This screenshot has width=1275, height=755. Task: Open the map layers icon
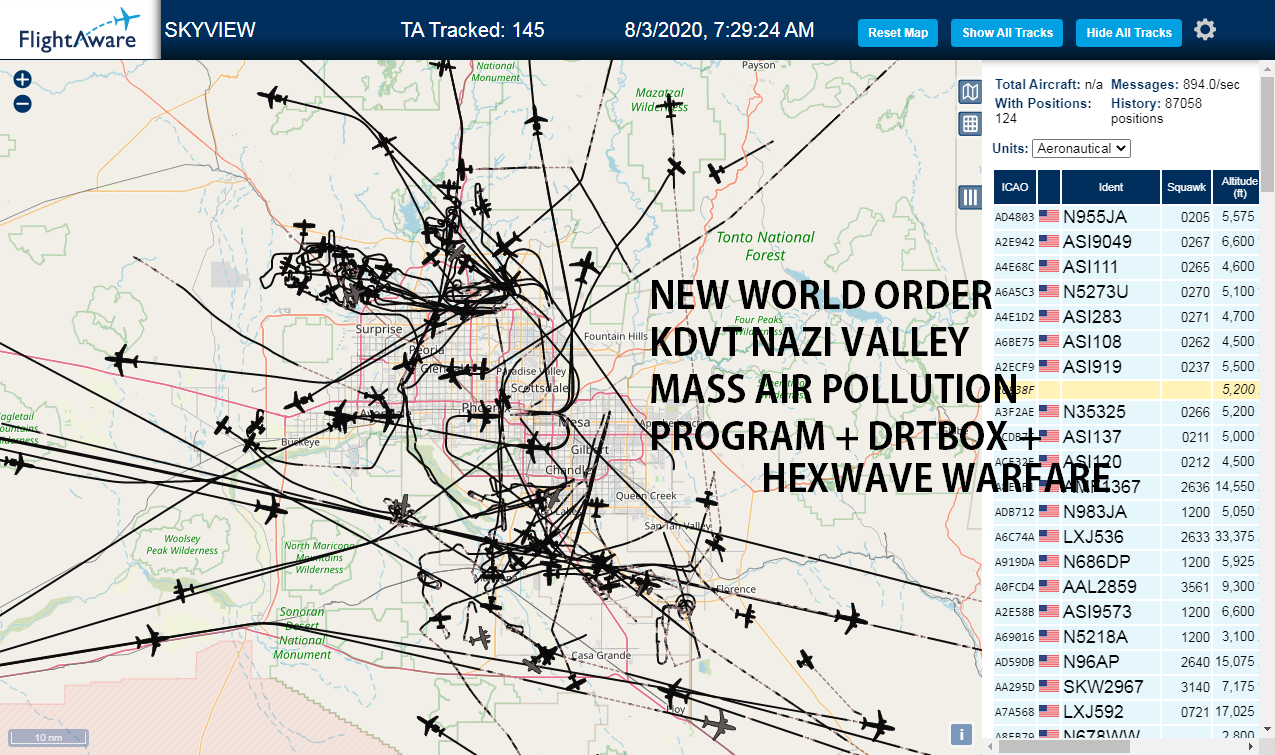tap(969, 93)
